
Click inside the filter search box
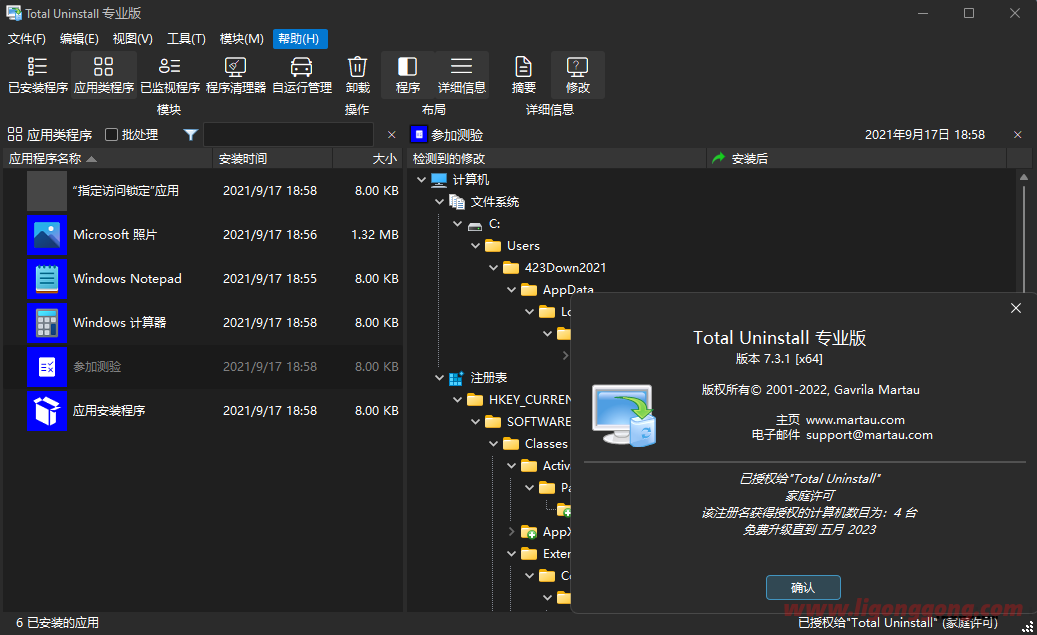point(290,133)
